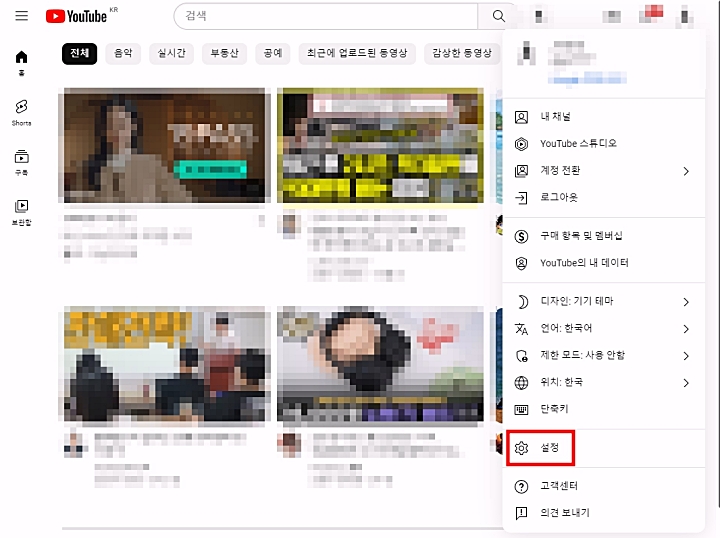This screenshot has width=720, height=538.
Task: Click the YouTube Studio hexagon icon
Action: coord(521,144)
